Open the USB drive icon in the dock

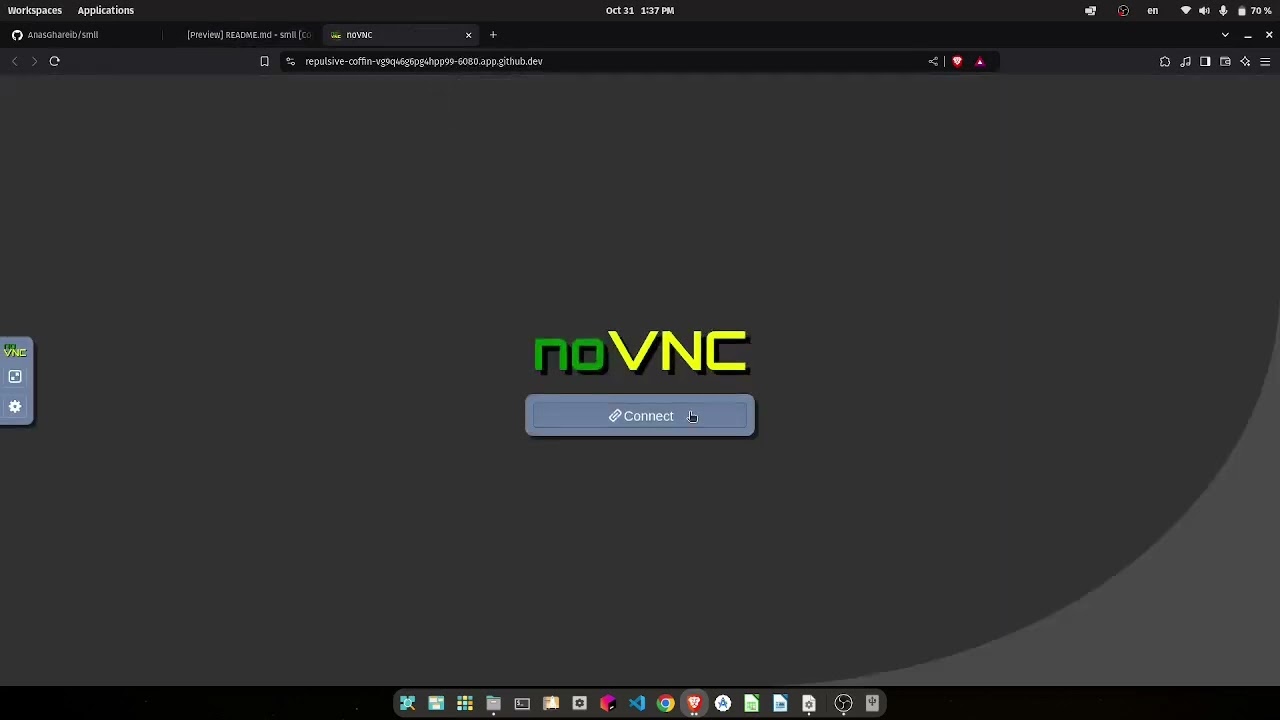tap(872, 704)
